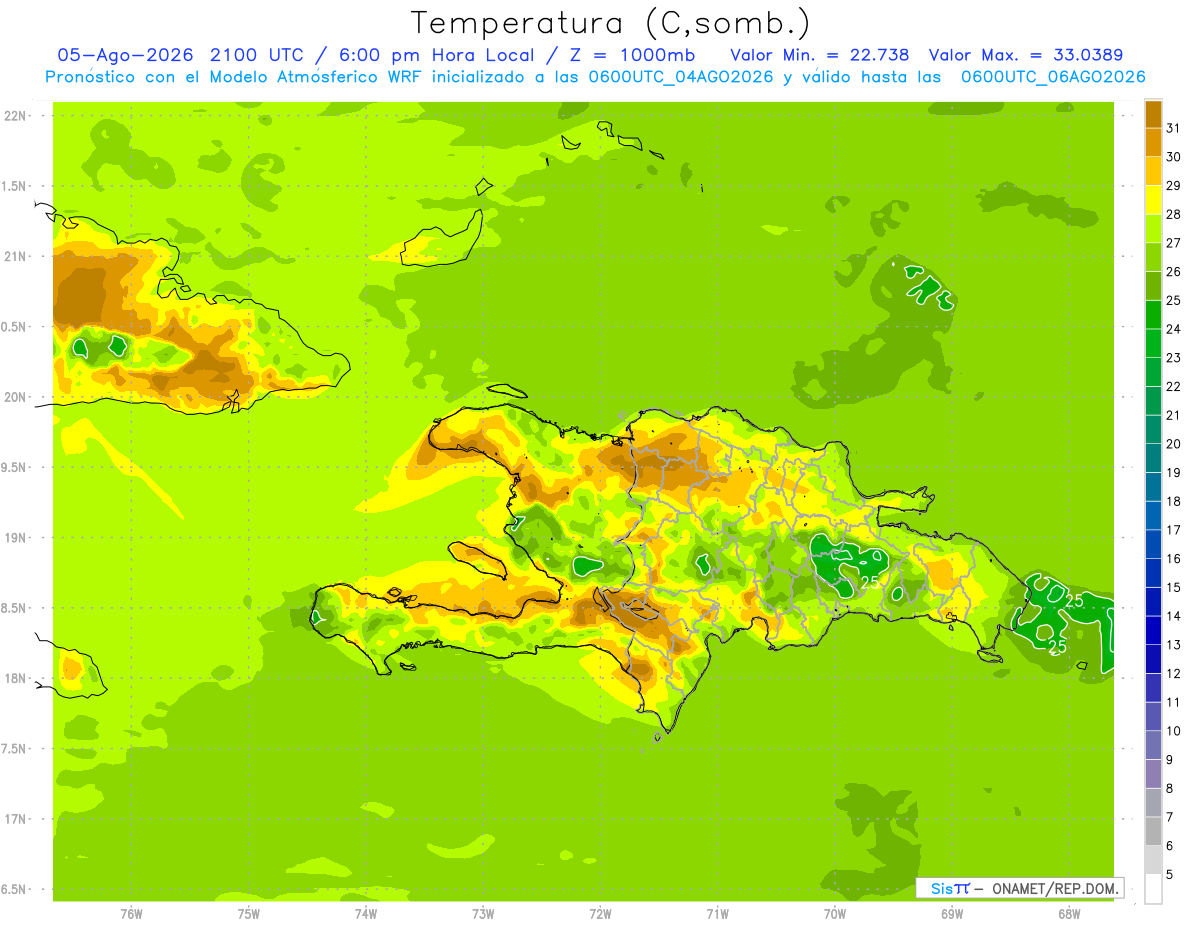Image resolution: width=1200 pixels, height=927 pixels.
Task: Click the '72W' longitude axis label
Action: 600,914
